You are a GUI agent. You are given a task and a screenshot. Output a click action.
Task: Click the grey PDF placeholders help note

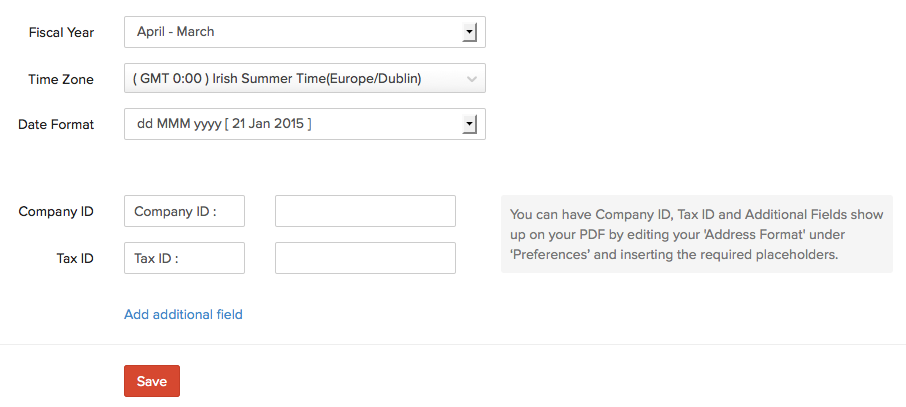click(696, 234)
